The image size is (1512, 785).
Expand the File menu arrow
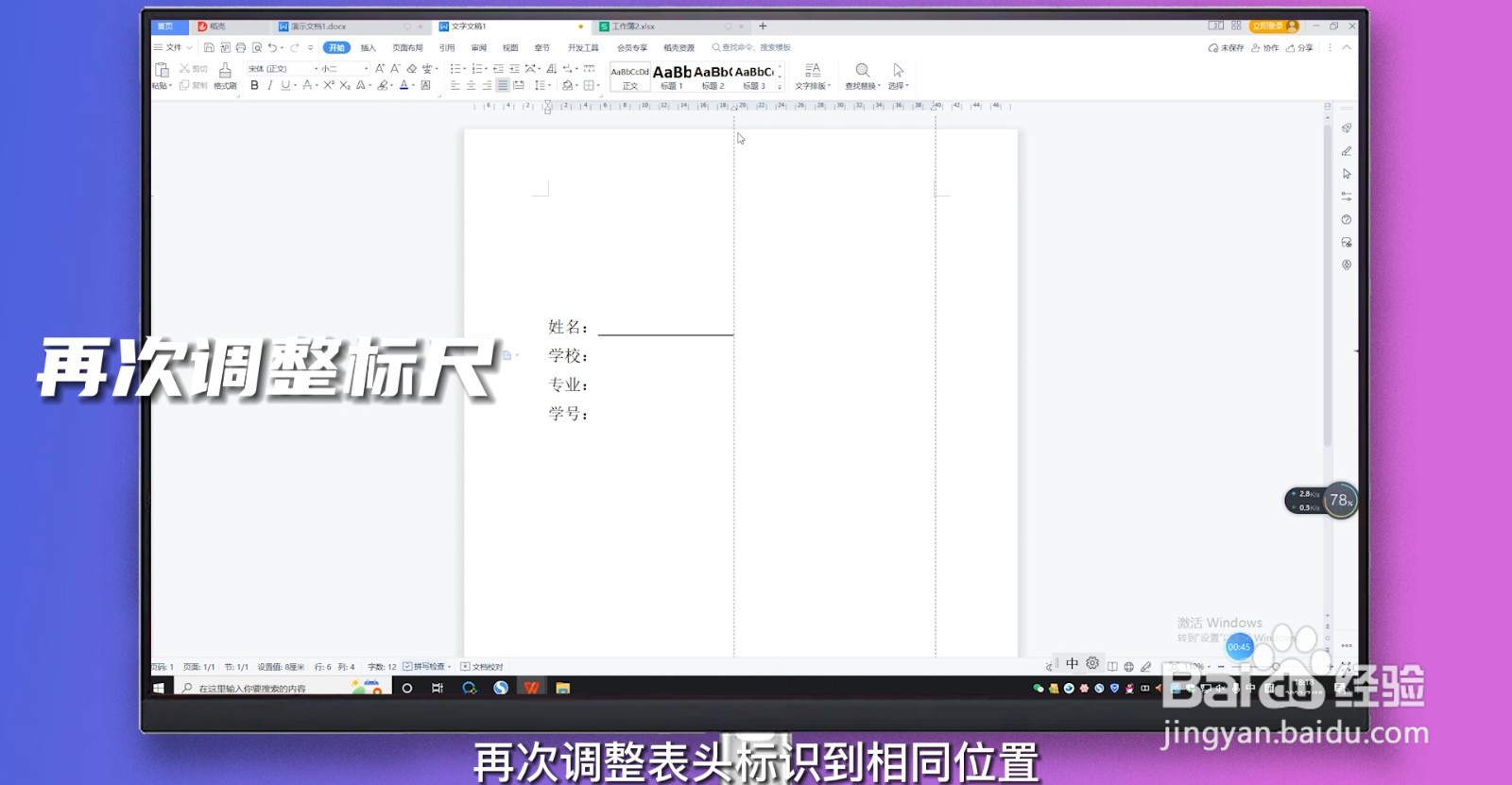189,47
